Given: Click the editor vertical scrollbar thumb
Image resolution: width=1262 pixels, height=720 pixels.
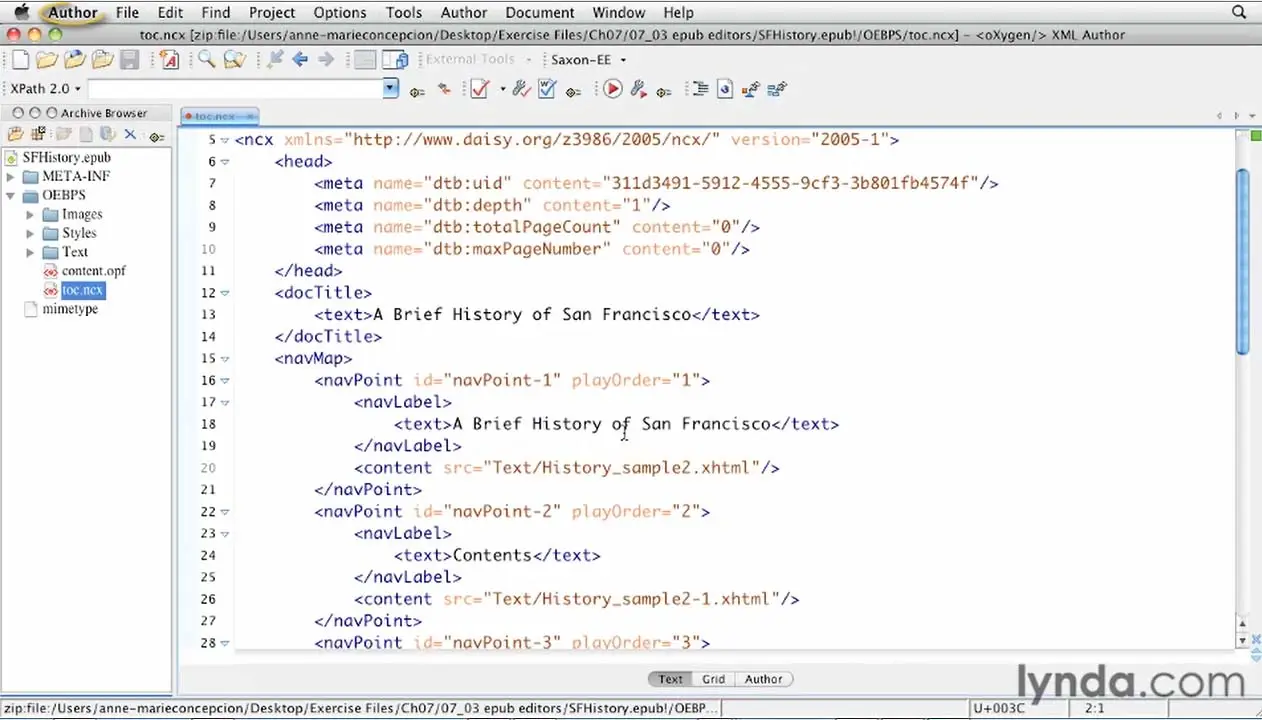Looking at the screenshot, I should pyautogui.click(x=1242, y=260).
